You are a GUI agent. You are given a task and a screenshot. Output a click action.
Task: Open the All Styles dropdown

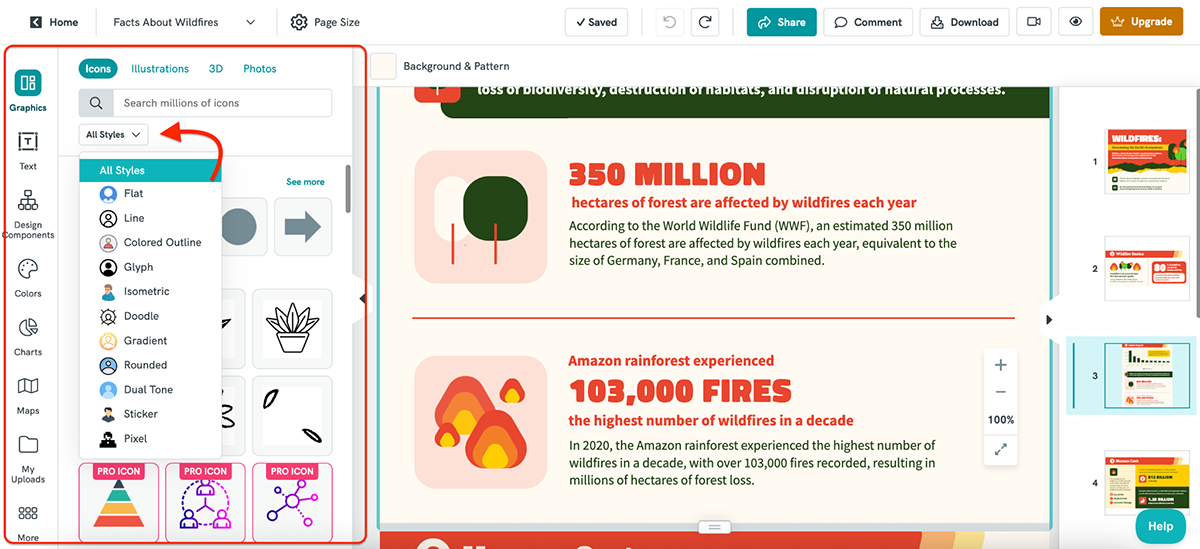pyautogui.click(x=113, y=134)
